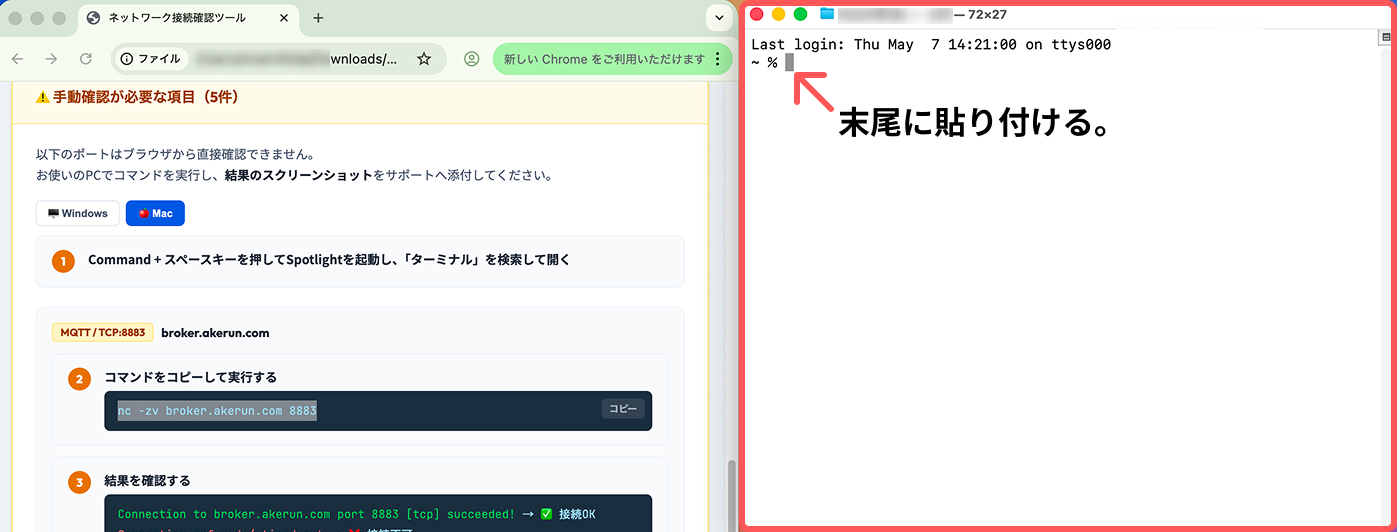Click the broker.akerun.com host label
The height and width of the screenshot is (532, 1397).
click(x=215, y=333)
